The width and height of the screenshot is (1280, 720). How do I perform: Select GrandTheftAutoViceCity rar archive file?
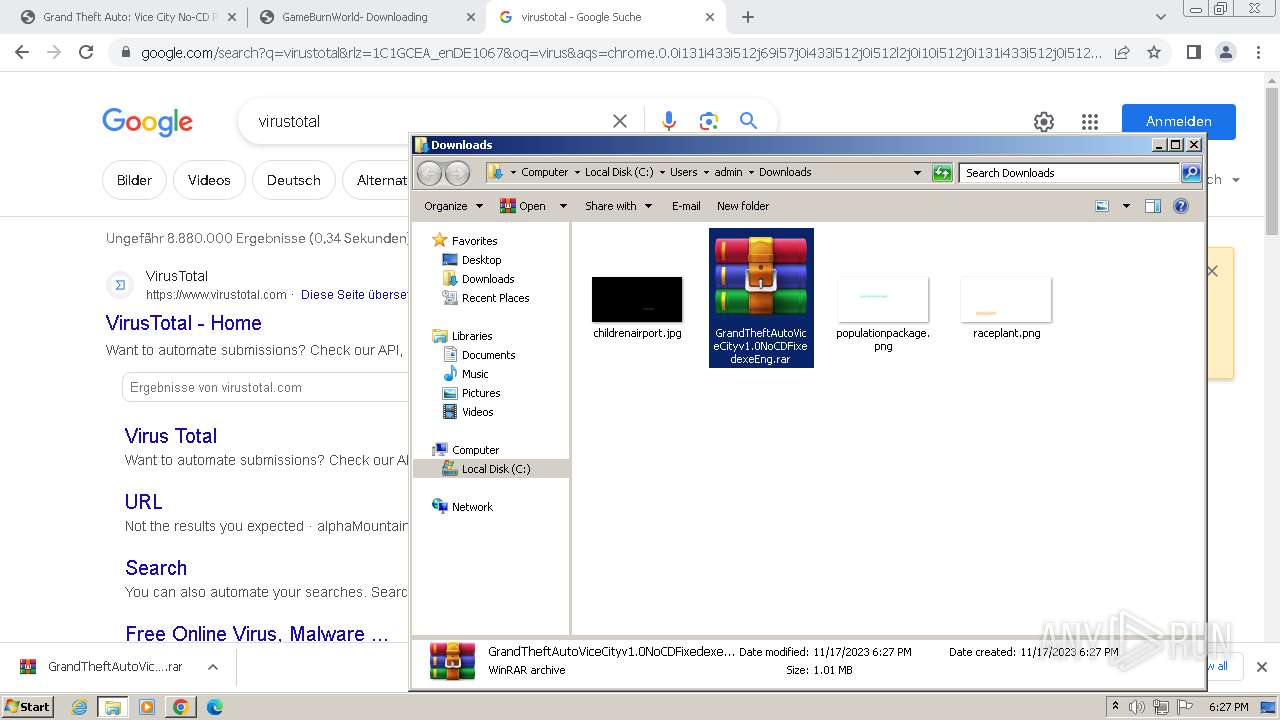[761, 298]
